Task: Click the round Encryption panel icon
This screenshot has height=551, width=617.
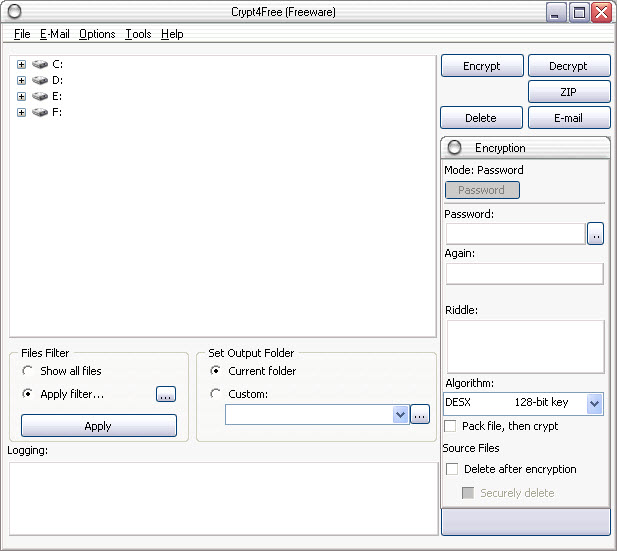Action: coord(454,148)
